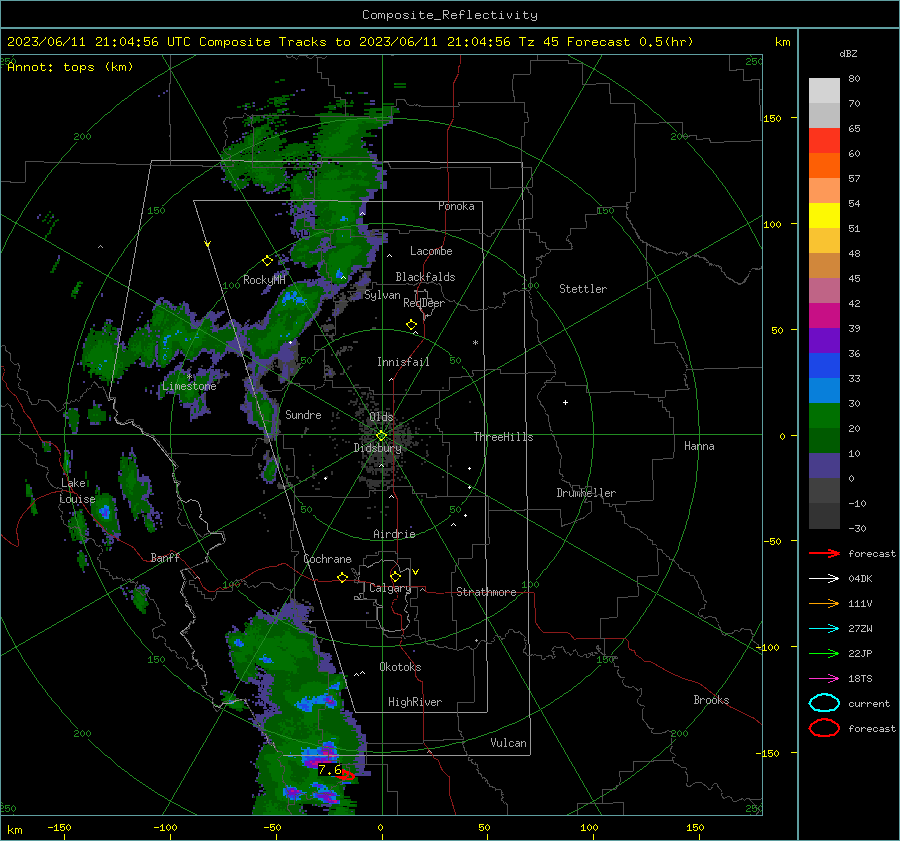Viewport: 900px width, 841px height.
Task: Click the yellow diamond marker below RedDeer
Action: coord(411,325)
